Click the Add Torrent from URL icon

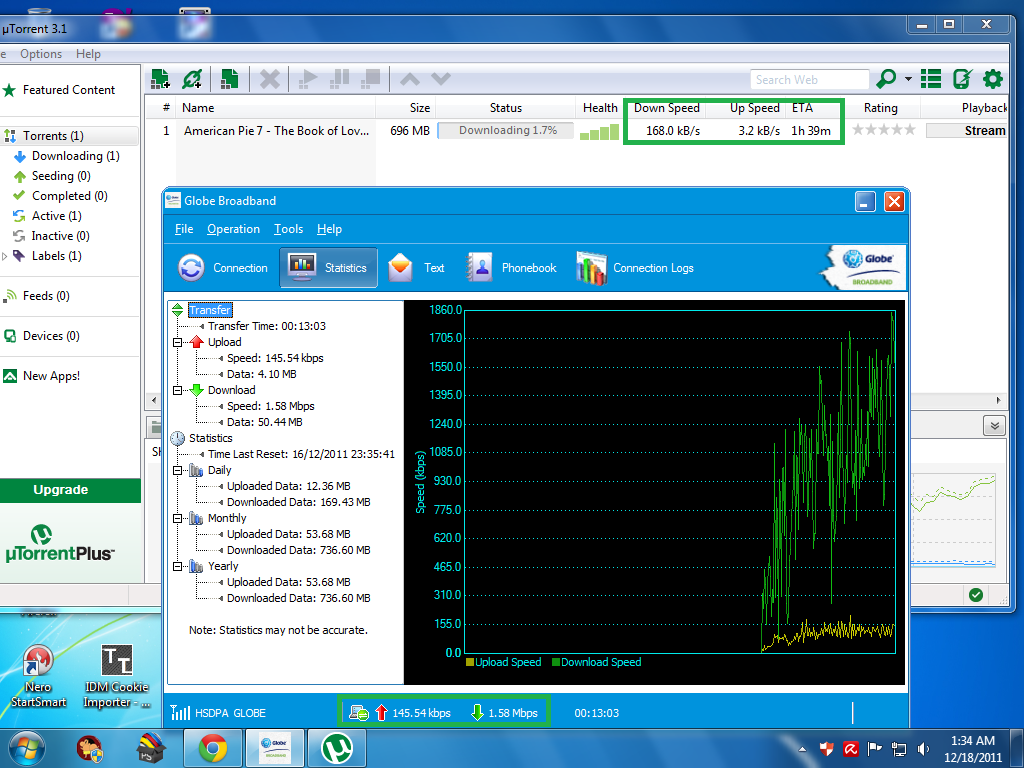click(x=192, y=79)
